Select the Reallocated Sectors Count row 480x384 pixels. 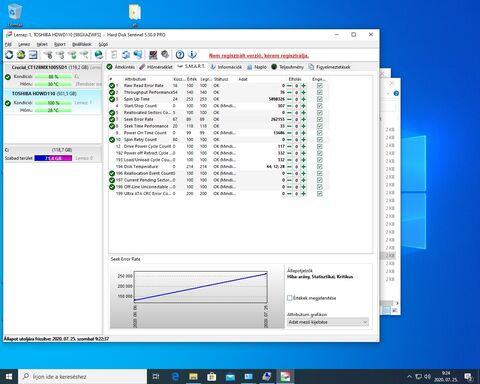coord(218,112)
